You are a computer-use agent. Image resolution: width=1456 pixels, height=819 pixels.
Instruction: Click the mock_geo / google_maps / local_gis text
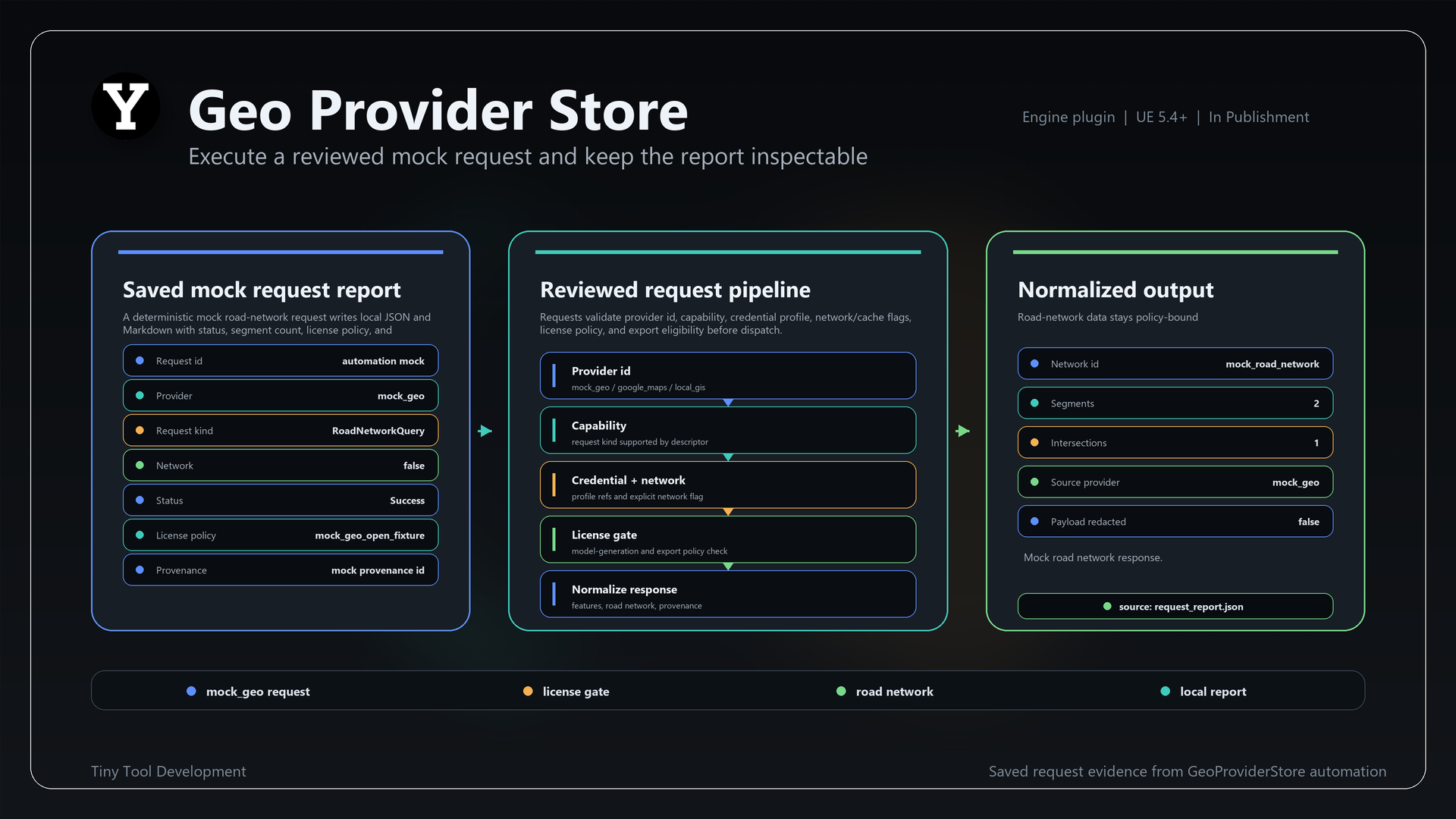[x=639, y=388]
